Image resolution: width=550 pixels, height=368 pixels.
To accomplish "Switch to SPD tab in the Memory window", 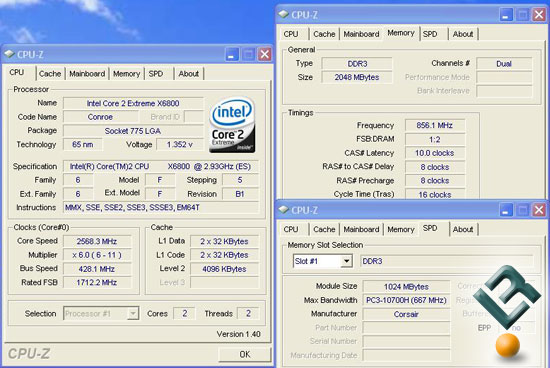I will click(x=430, y=34).
